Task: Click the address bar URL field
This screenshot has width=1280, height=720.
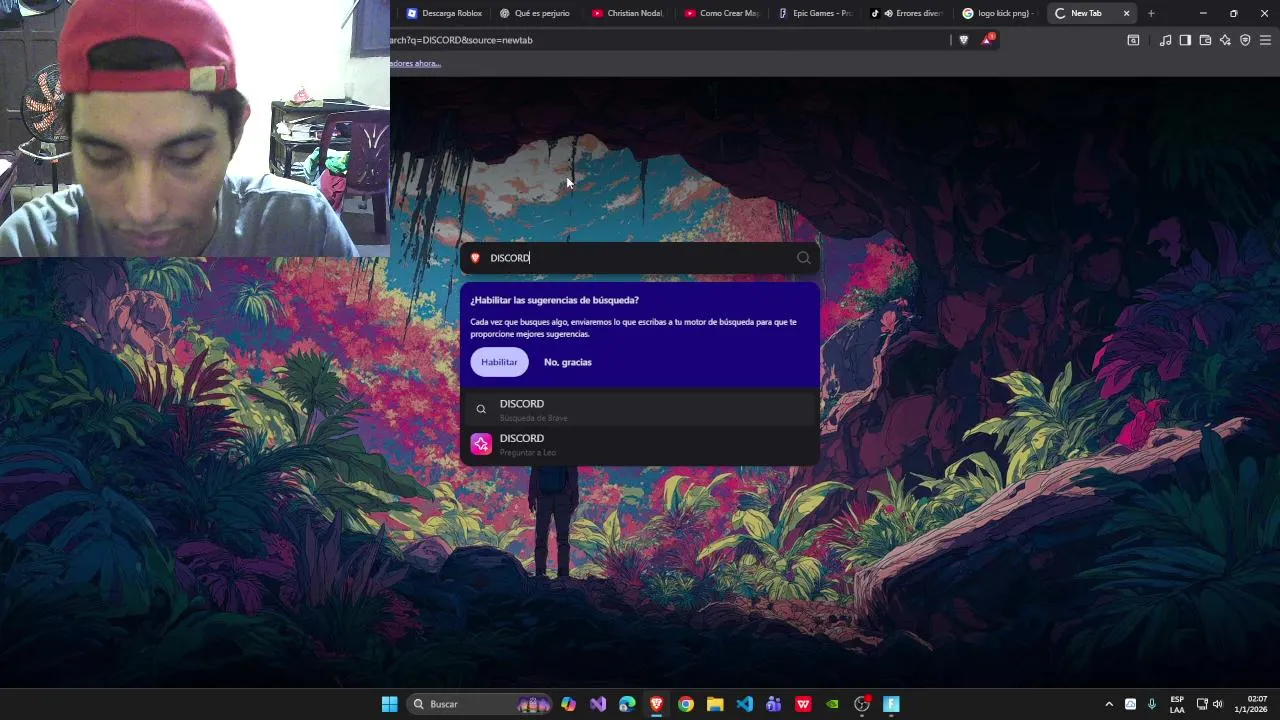Action: tap(668, 40)
